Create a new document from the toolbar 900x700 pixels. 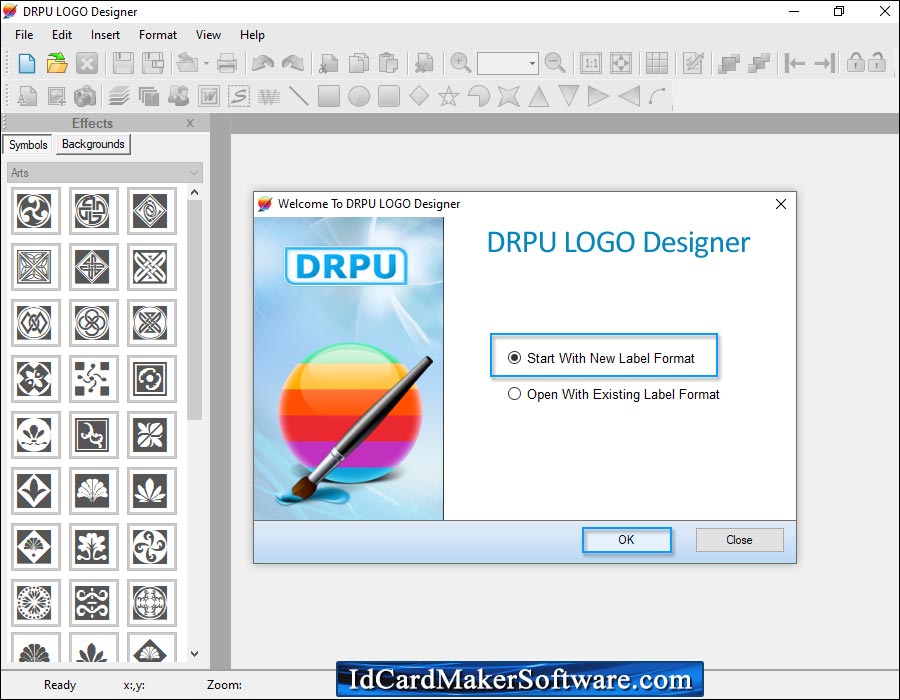point(26,63)
